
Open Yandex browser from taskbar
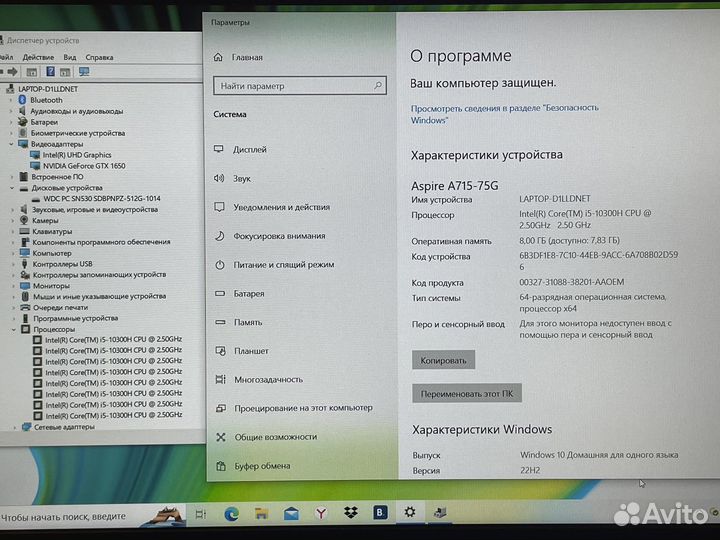coord(321,513)
